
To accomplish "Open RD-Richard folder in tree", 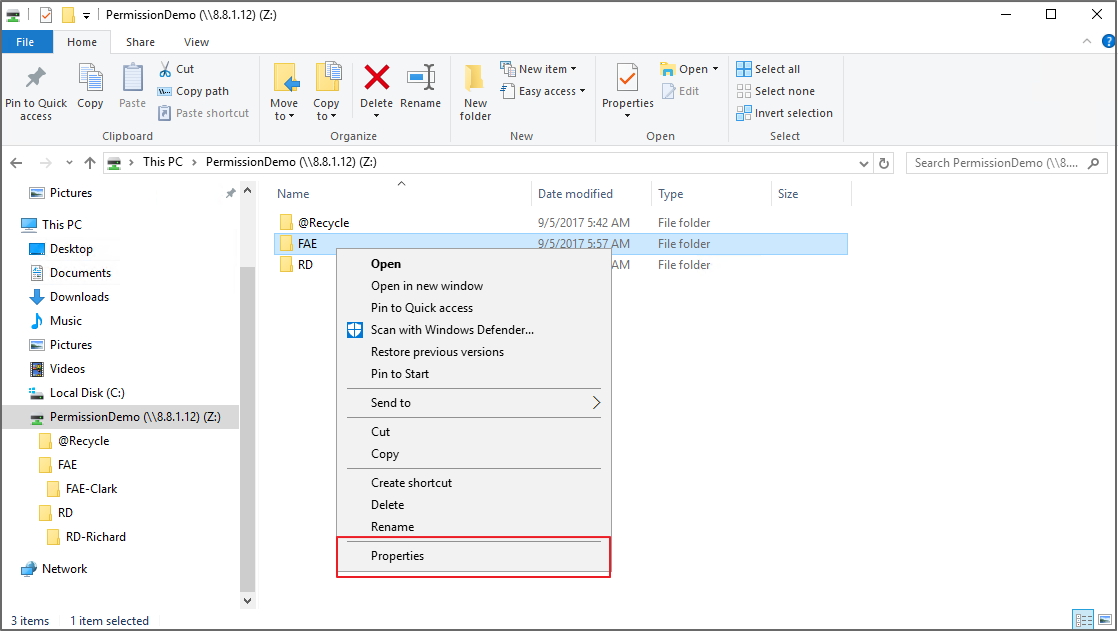I will (96, 537).
